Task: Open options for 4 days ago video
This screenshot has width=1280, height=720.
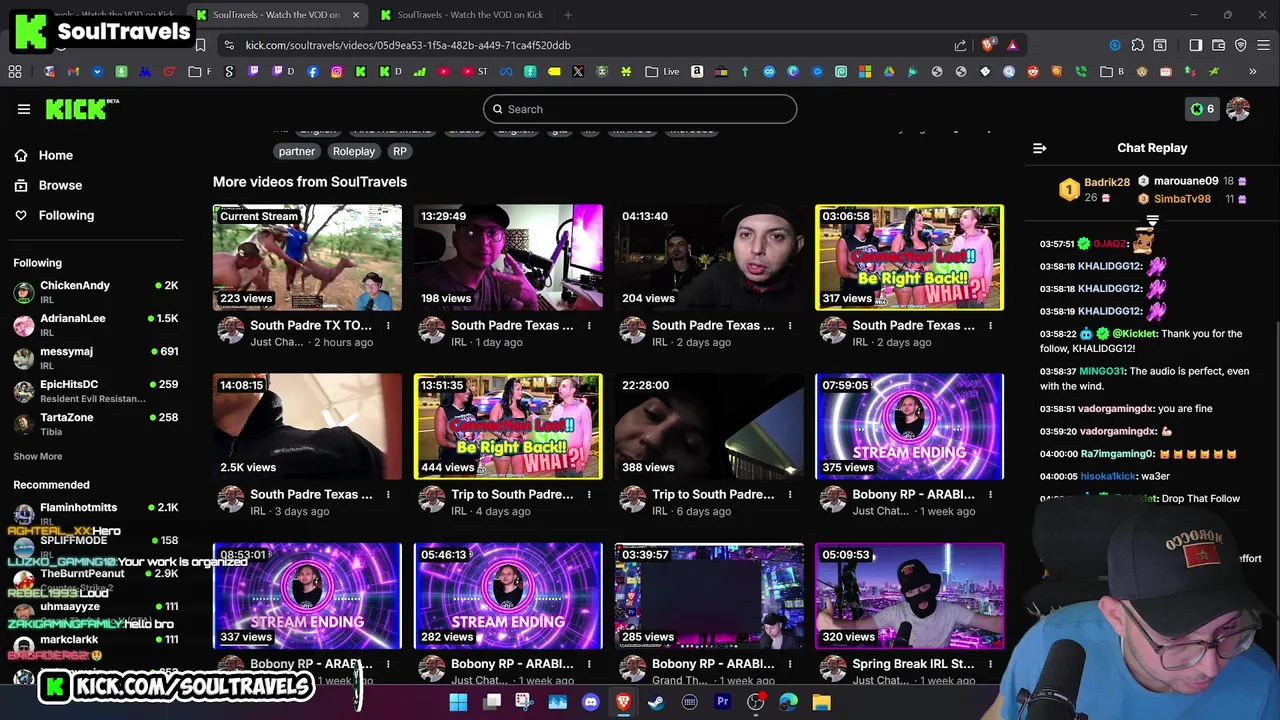Action: [589, 495]
